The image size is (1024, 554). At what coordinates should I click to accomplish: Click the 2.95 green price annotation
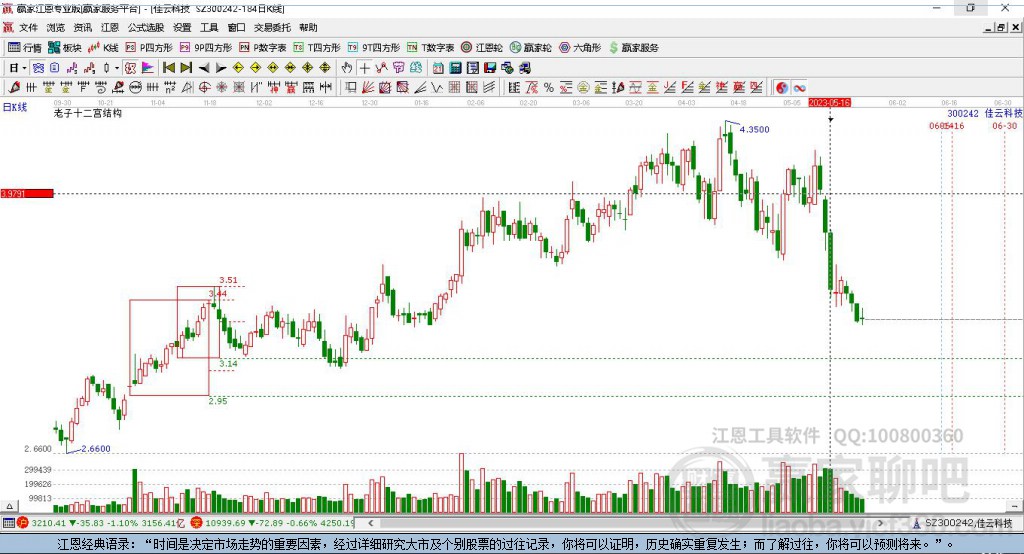tap(218, 401)
